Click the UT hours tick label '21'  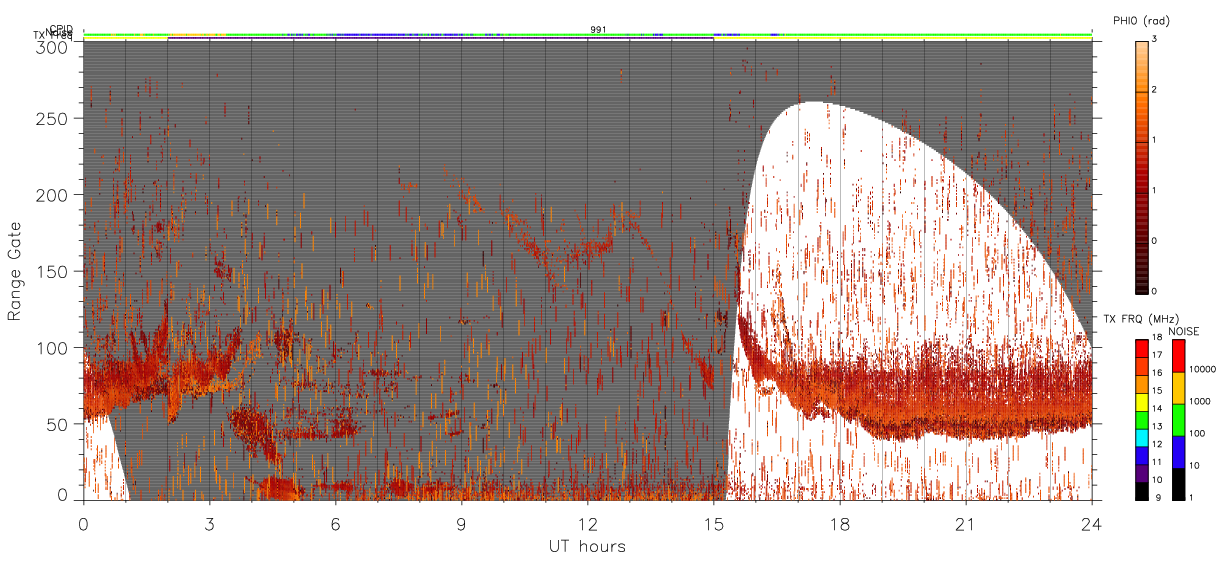click(966, 524)
